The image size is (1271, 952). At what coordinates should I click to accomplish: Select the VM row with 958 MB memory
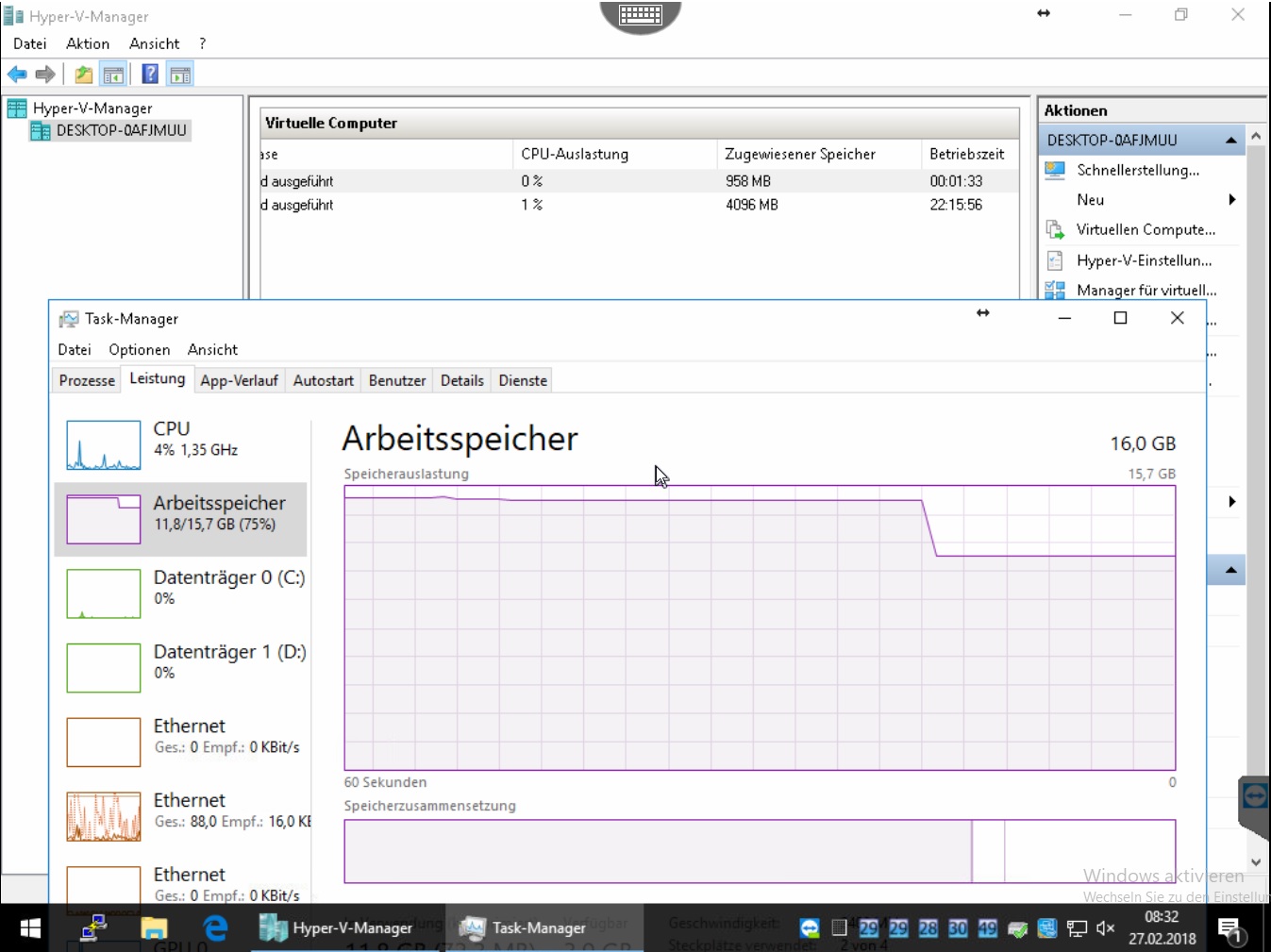click(640, 181)
